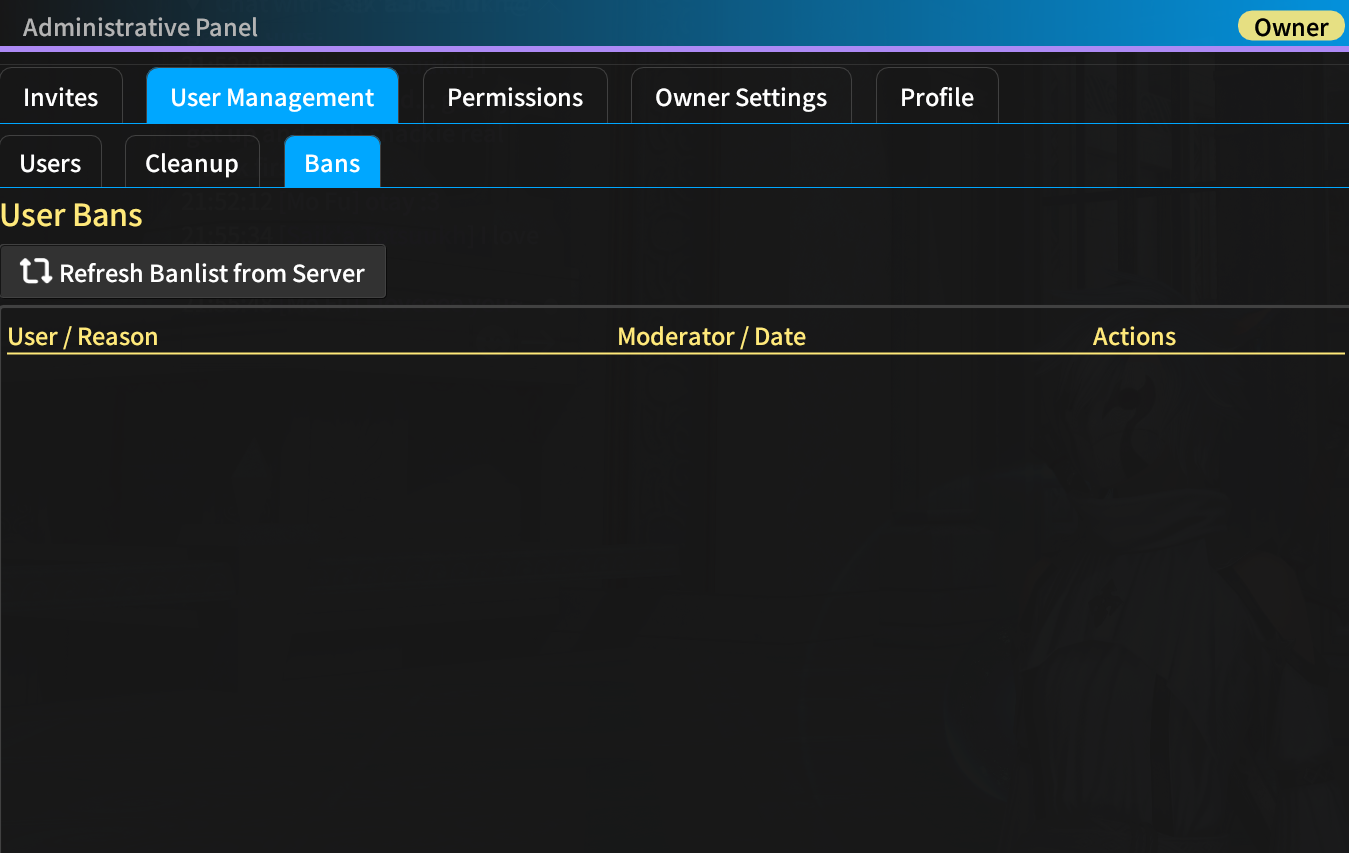Click the User / Reason column header
The width and height of the screenshot is (1349, 853).
83,337
